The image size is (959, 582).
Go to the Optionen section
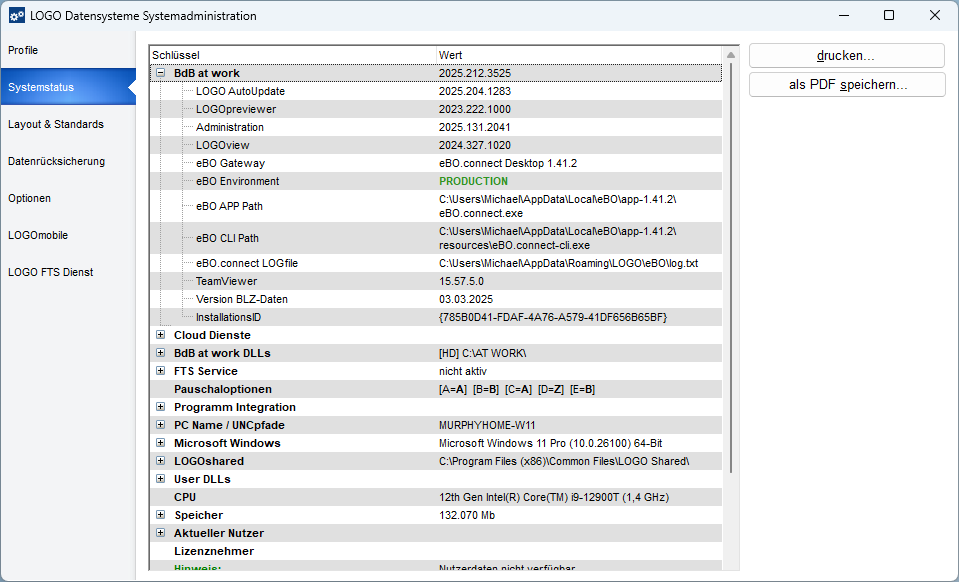68,198
